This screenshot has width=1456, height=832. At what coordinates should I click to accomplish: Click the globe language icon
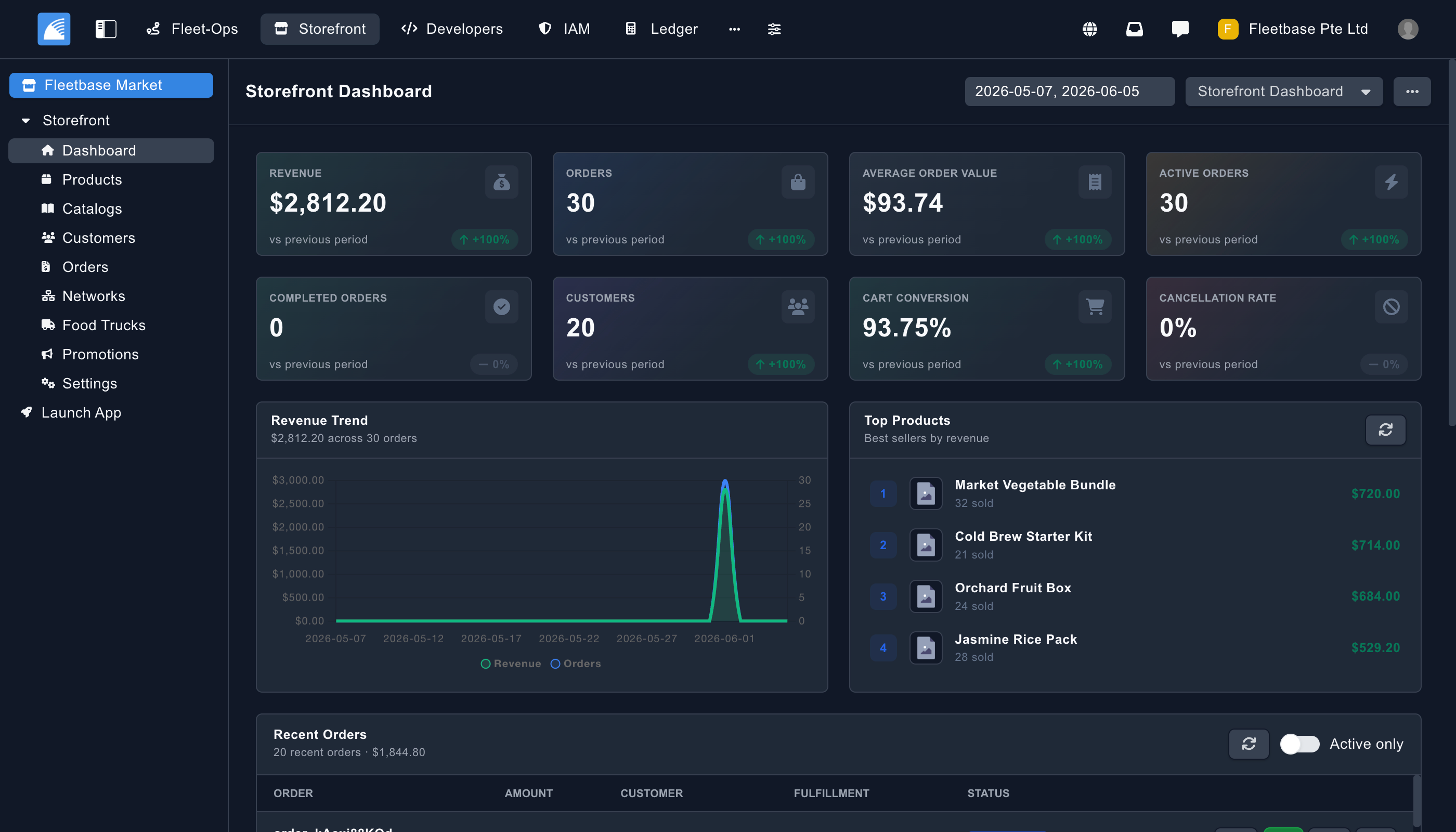(x=1090, y=29)
